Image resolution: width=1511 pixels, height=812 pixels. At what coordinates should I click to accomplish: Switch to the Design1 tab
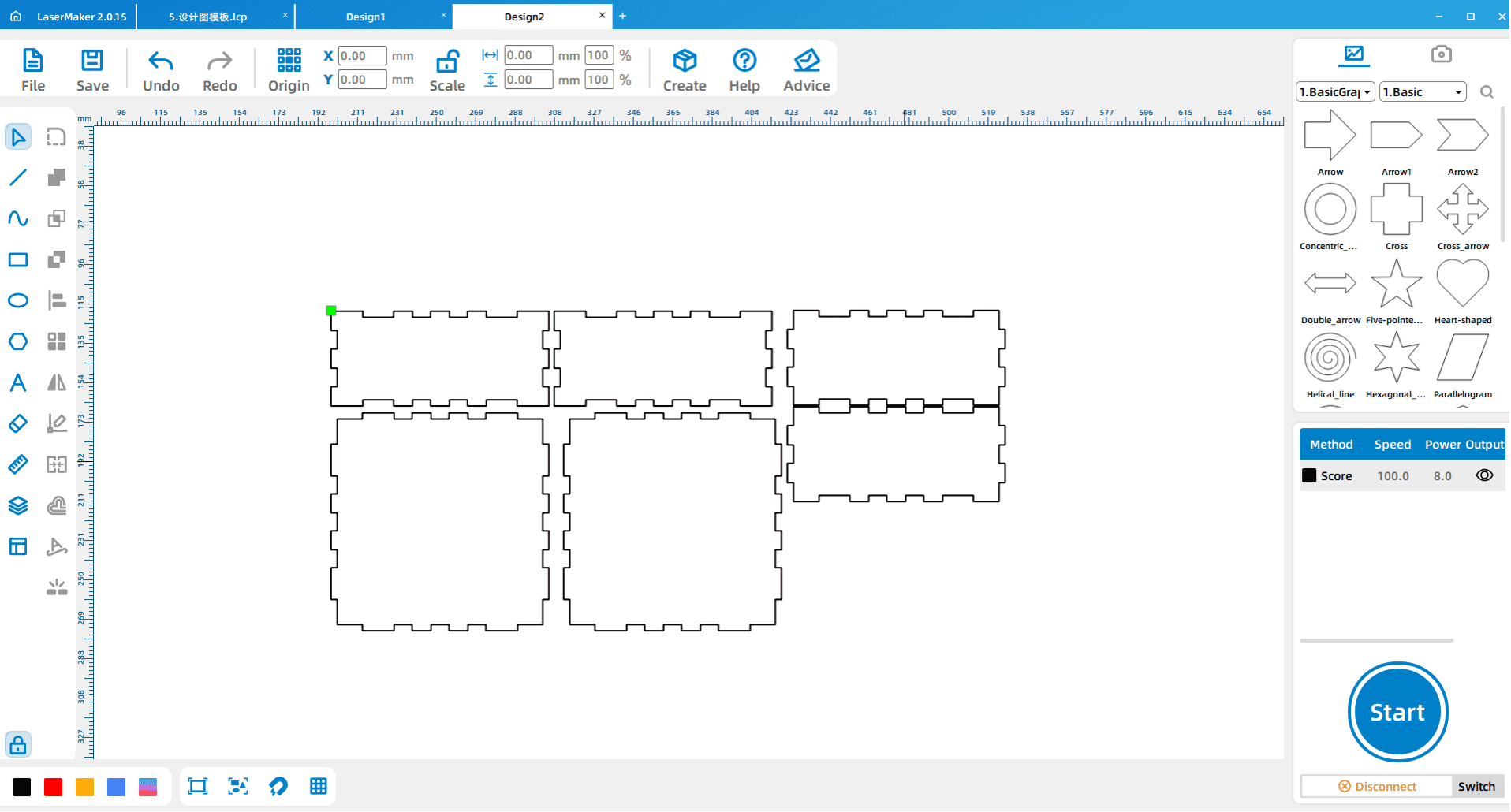366,17
